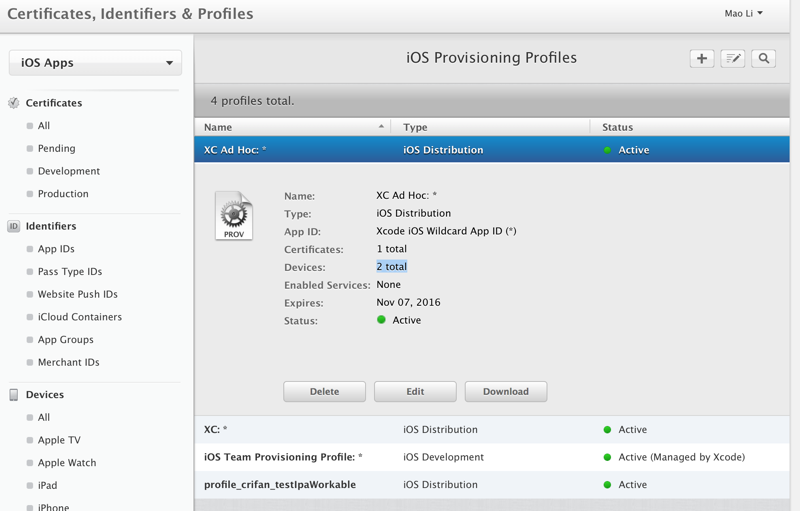Click the Devices section phone icon
The image size is (800, 511).
(14, 395)
